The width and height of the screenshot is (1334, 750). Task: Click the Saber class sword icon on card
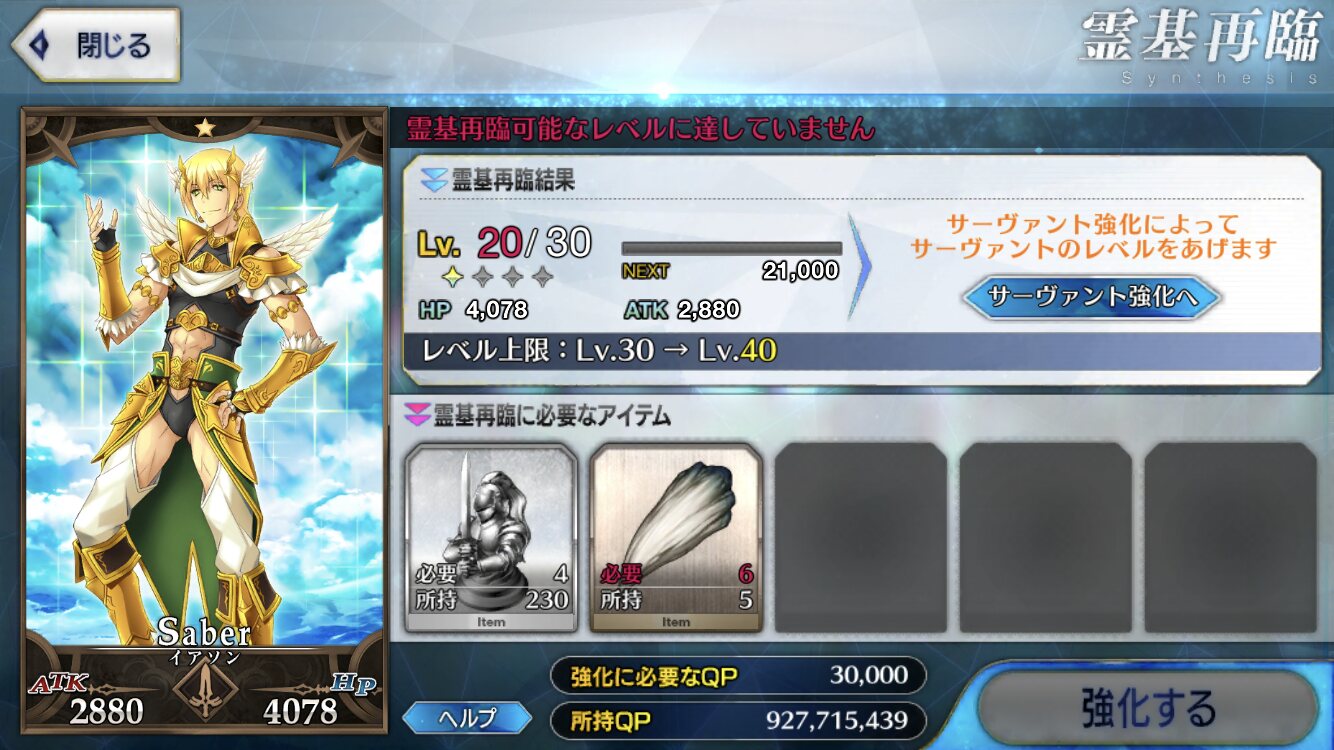coord(206,689)
